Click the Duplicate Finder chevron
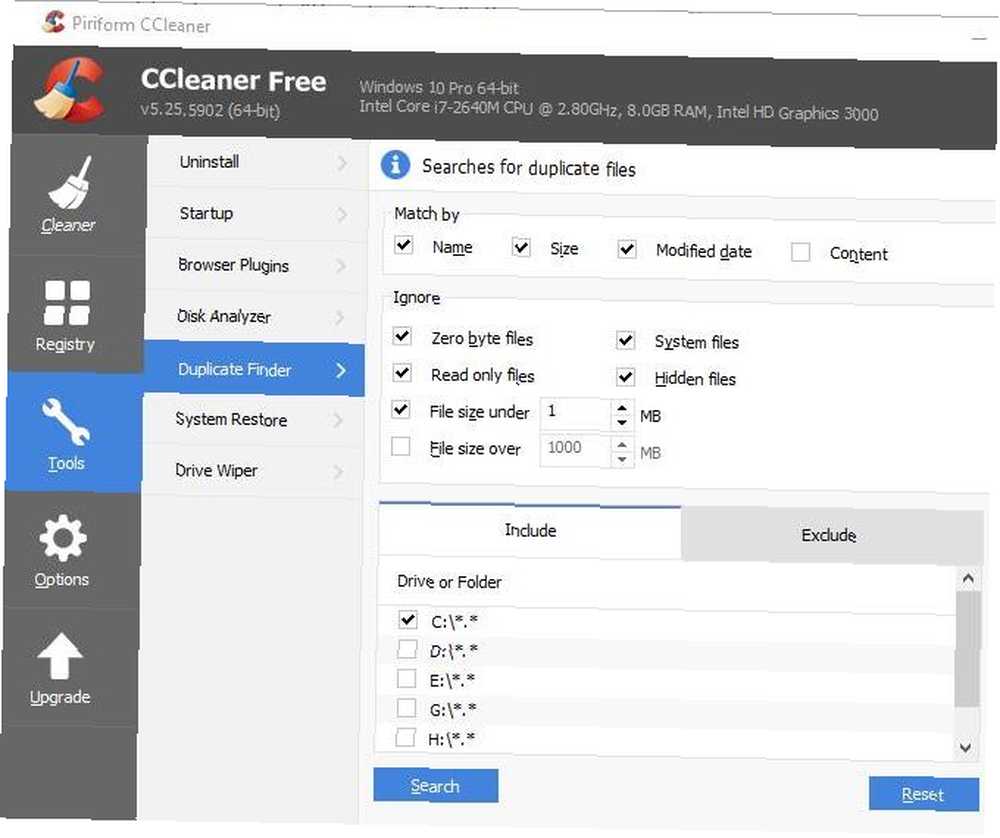1000x838 pixels. (341, 370)
